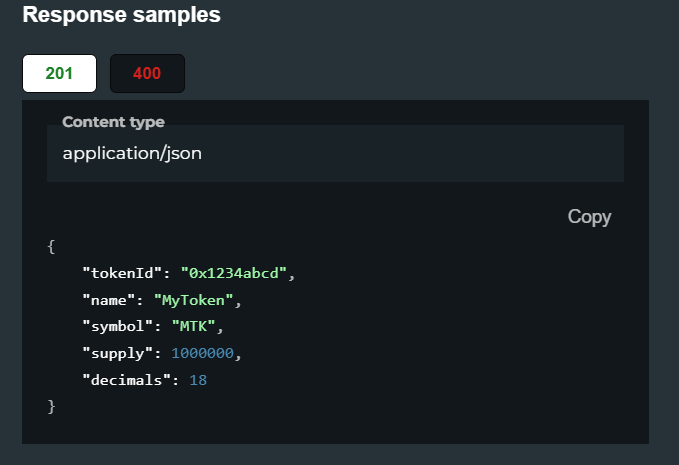Select the "0x1234abcd" token value

(x=234, y=273)
